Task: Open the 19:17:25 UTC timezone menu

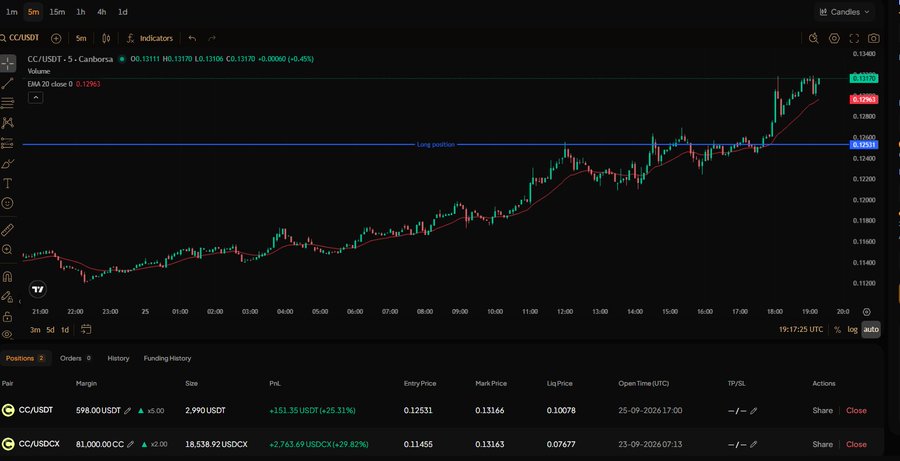Action: 801,330
